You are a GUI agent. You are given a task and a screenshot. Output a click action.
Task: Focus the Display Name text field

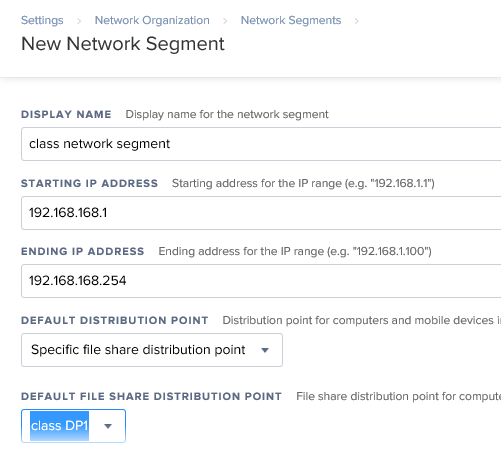click(261, 144)
